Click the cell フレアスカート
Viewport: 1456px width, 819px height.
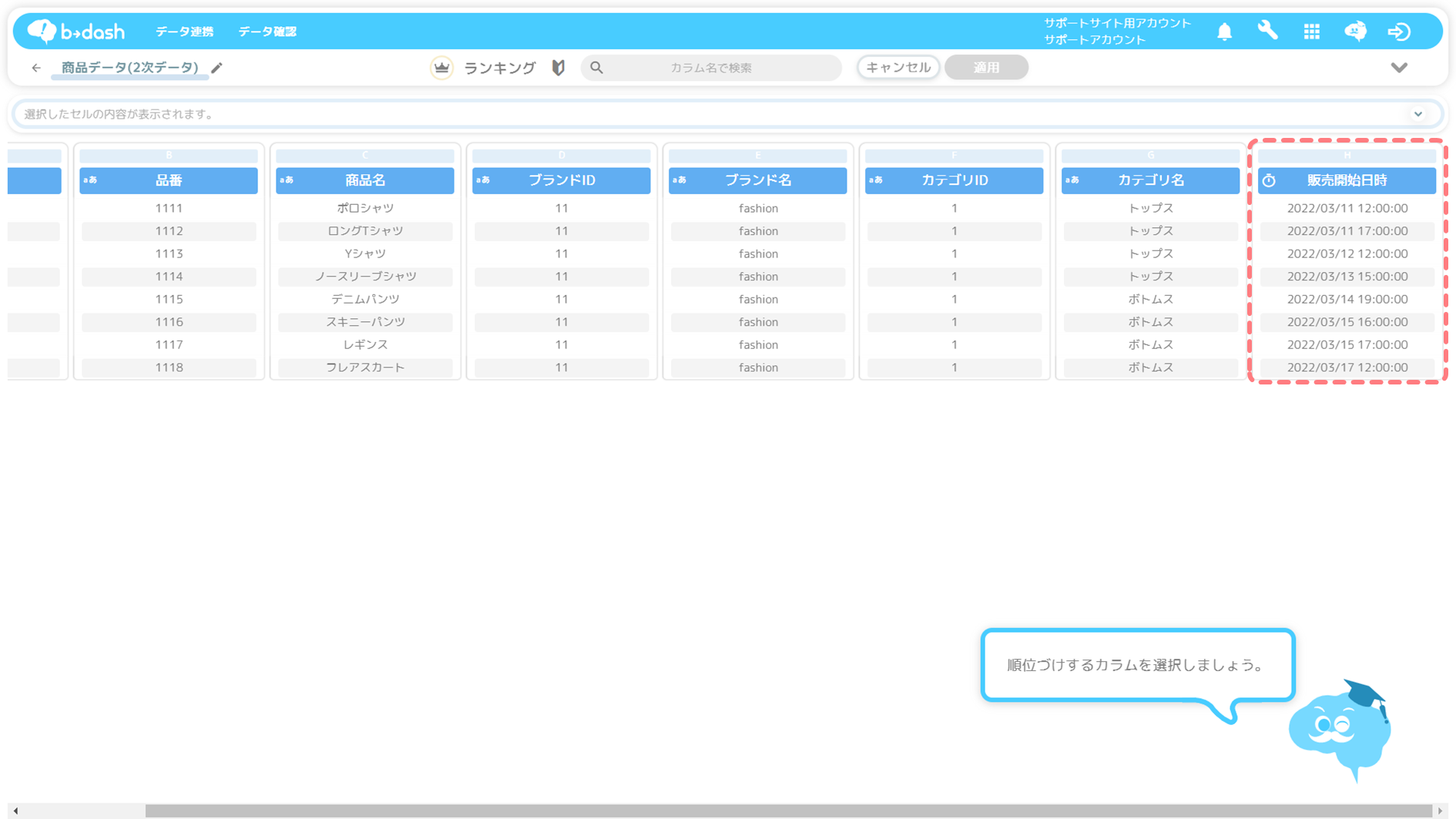(365, 368)
